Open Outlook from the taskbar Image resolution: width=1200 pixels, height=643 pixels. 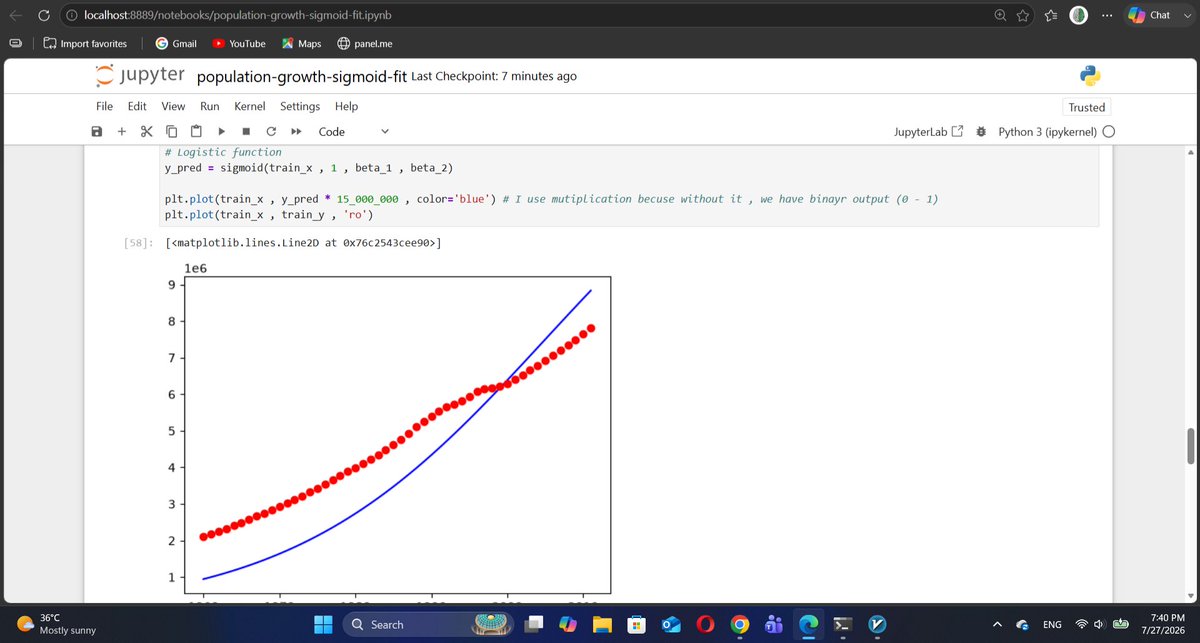(x=670, y=625)
